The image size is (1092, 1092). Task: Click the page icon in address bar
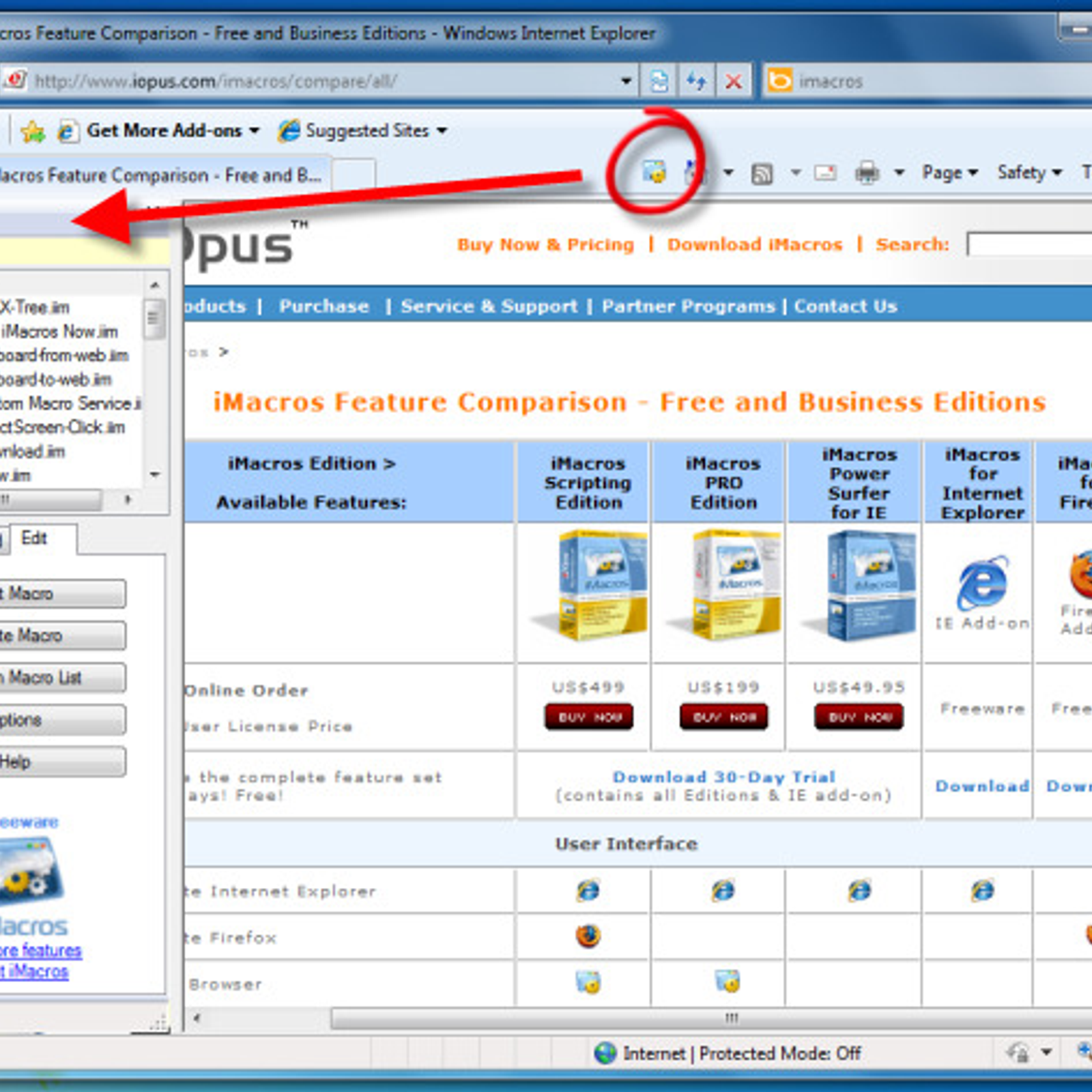[x=14, y=81]
